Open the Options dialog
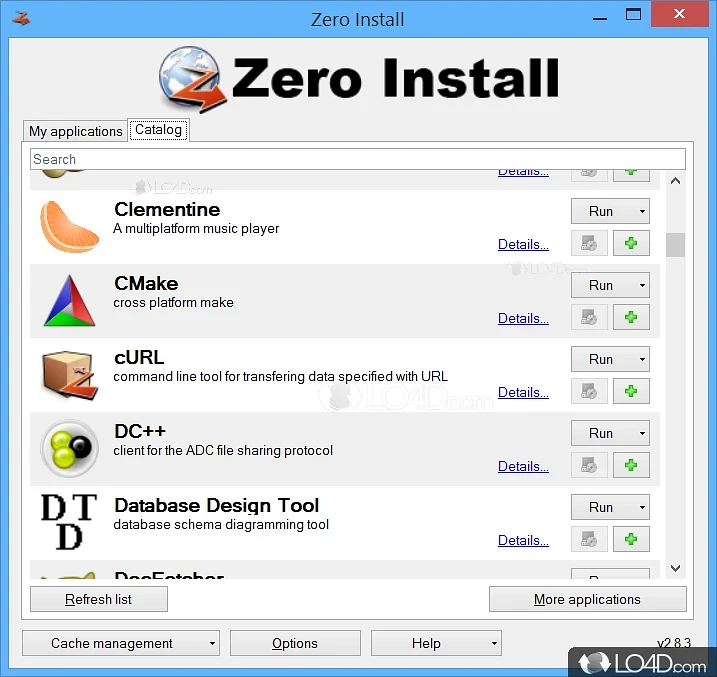Image resolution: width=717 pixels, height=677 pixels. [295, 644]
